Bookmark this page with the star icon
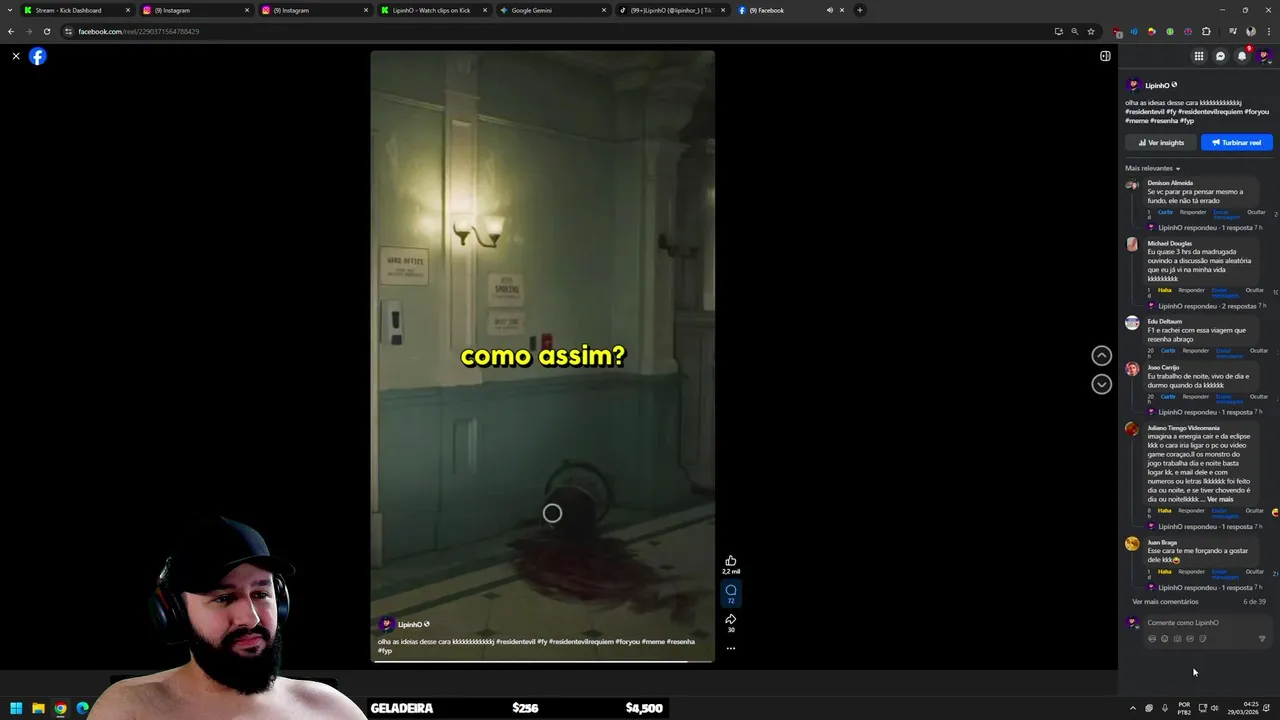 1091,31
